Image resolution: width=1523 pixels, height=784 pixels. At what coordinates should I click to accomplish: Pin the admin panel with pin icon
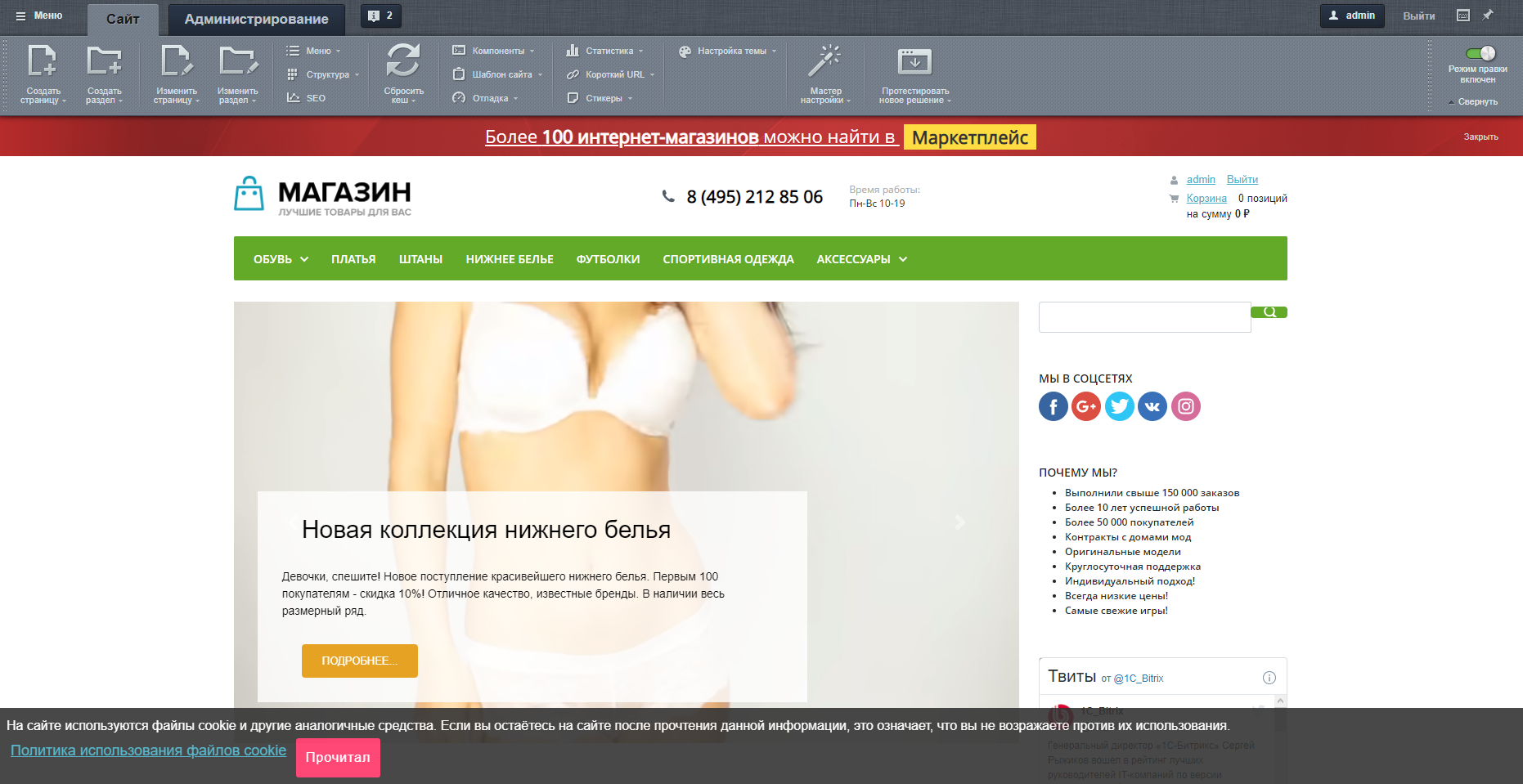[1488, 16]
